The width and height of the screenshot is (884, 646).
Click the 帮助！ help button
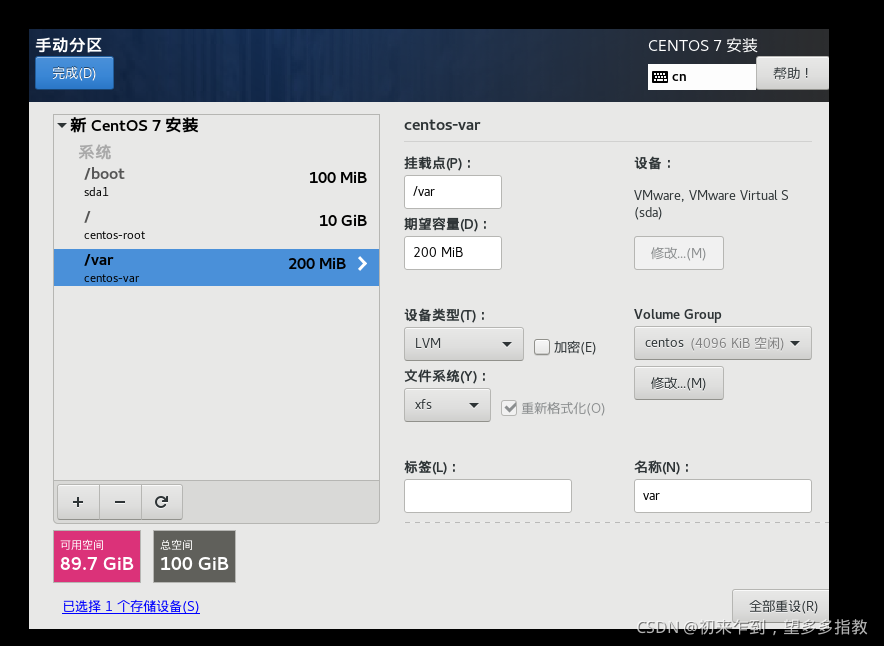click(x=792, y=73)
